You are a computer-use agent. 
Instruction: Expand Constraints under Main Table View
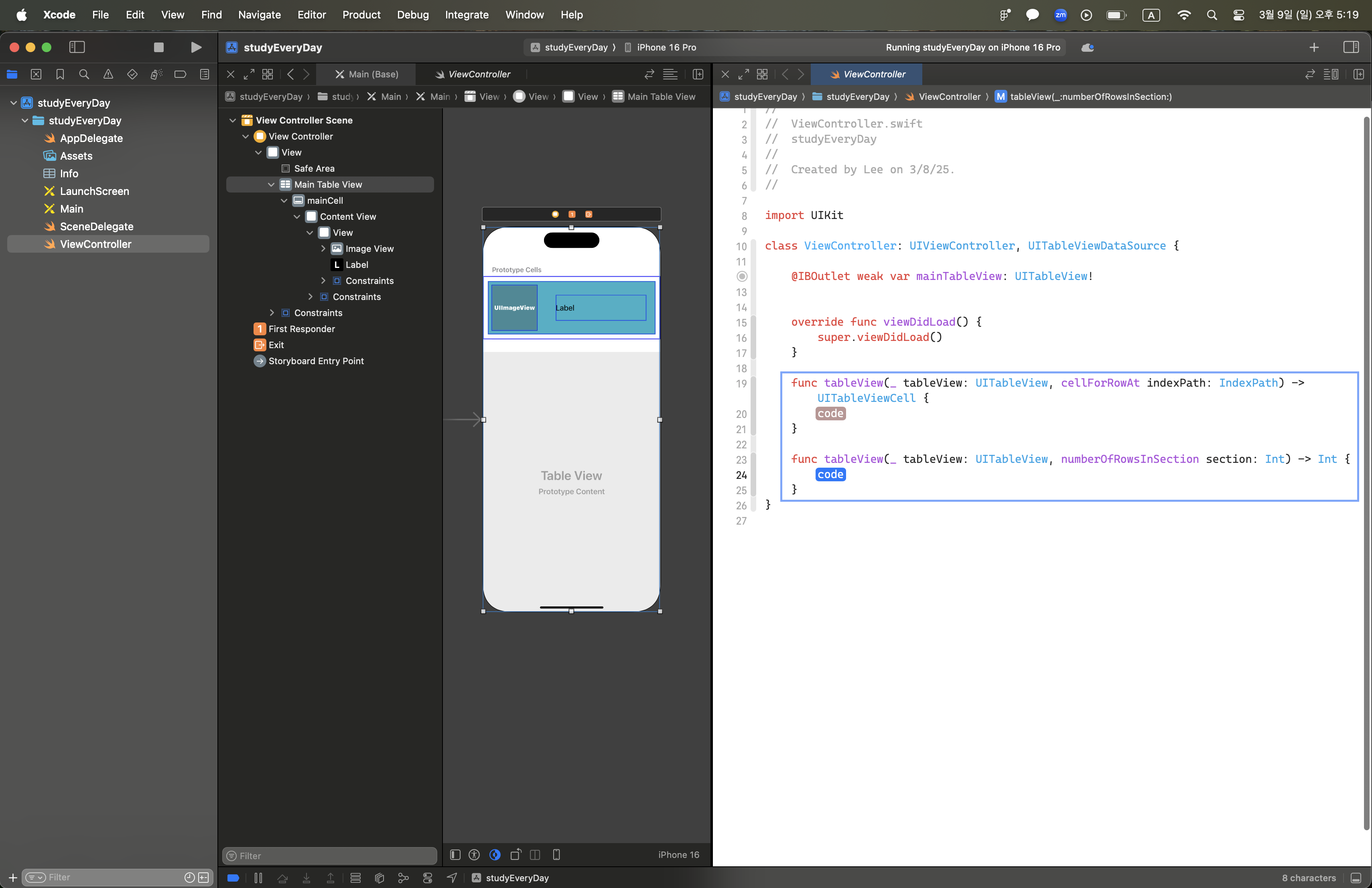click(272, 313)
